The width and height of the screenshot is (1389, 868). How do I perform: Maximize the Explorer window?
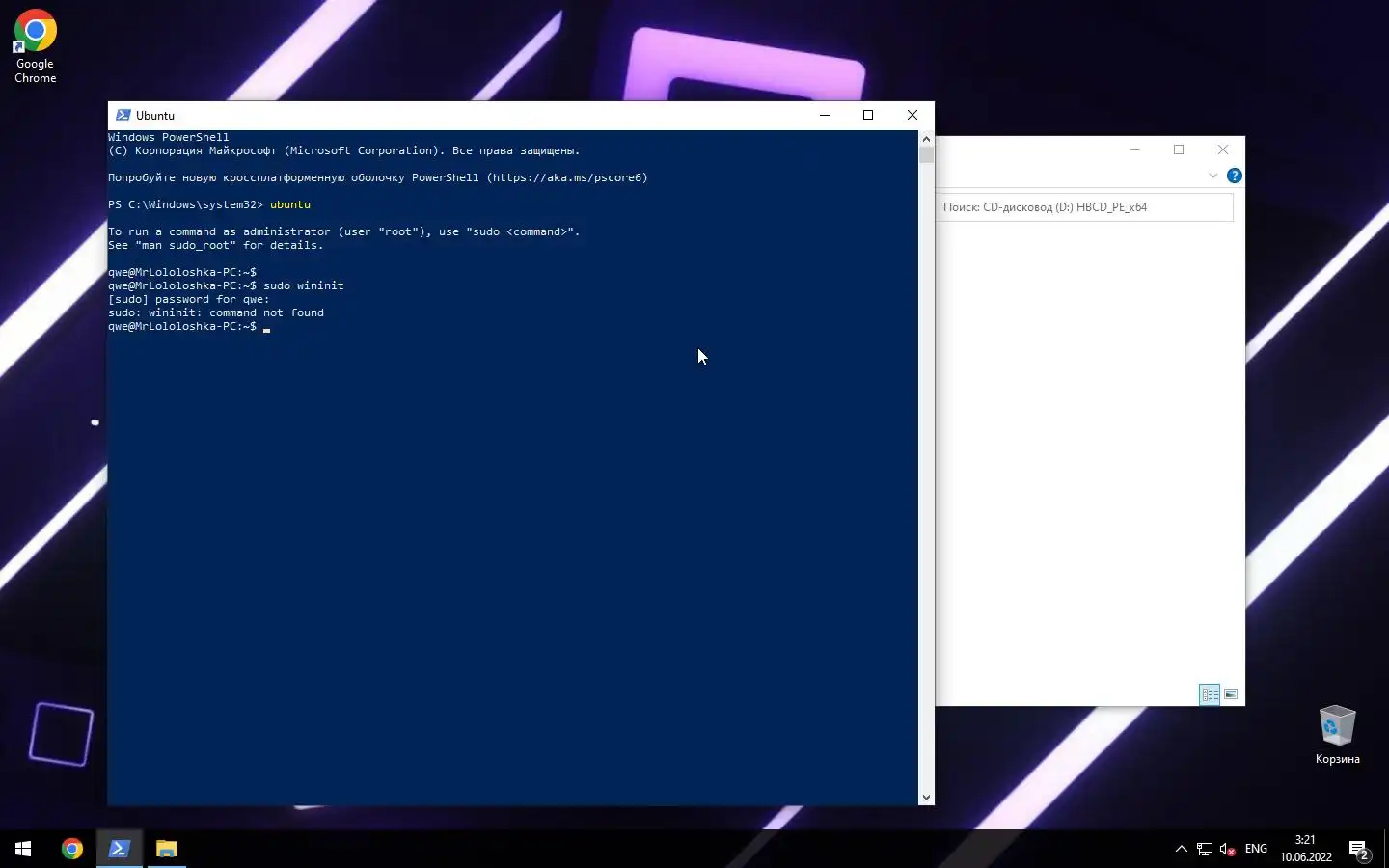pyautogui.click(x=1179, y=149)
